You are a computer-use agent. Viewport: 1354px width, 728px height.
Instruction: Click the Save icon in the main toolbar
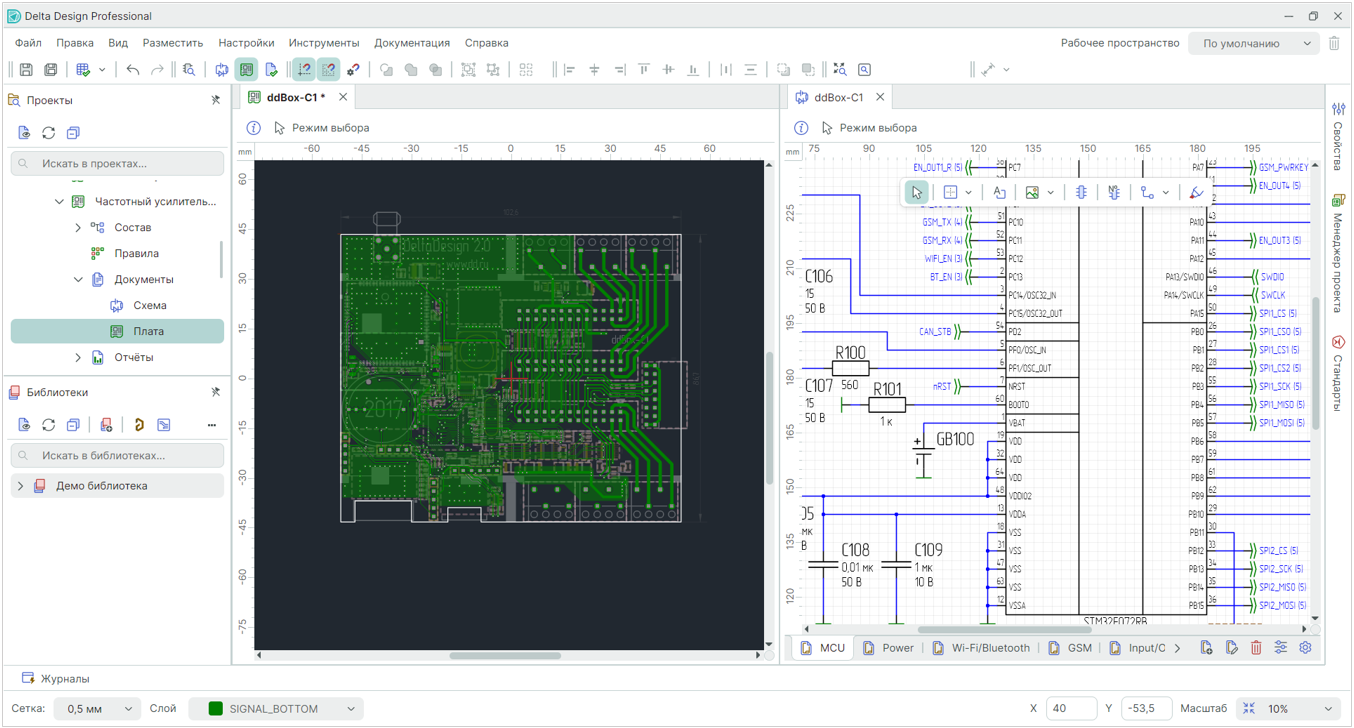click(x=26, y=70)
